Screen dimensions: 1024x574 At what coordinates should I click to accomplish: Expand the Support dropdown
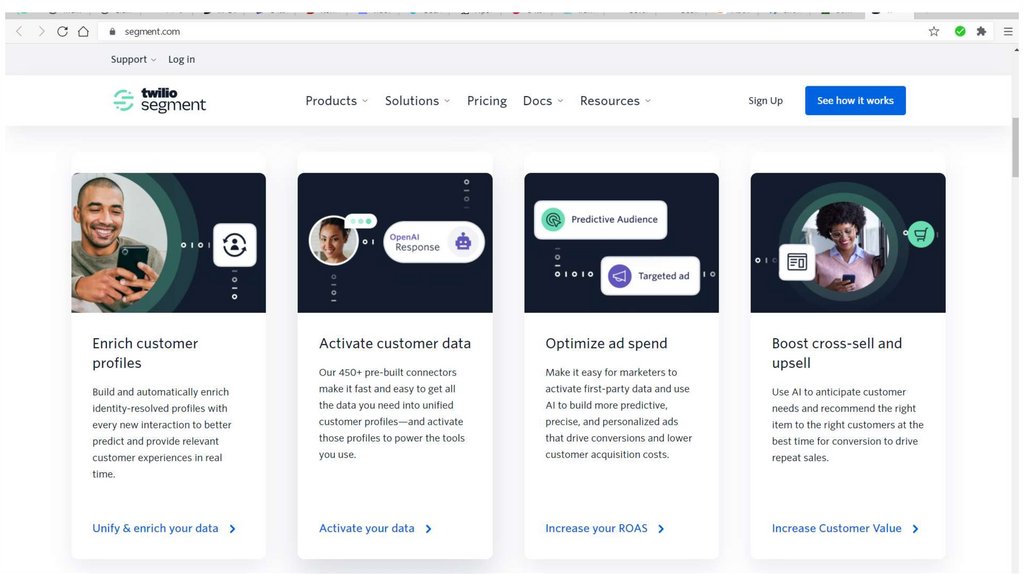click(133, 60)
